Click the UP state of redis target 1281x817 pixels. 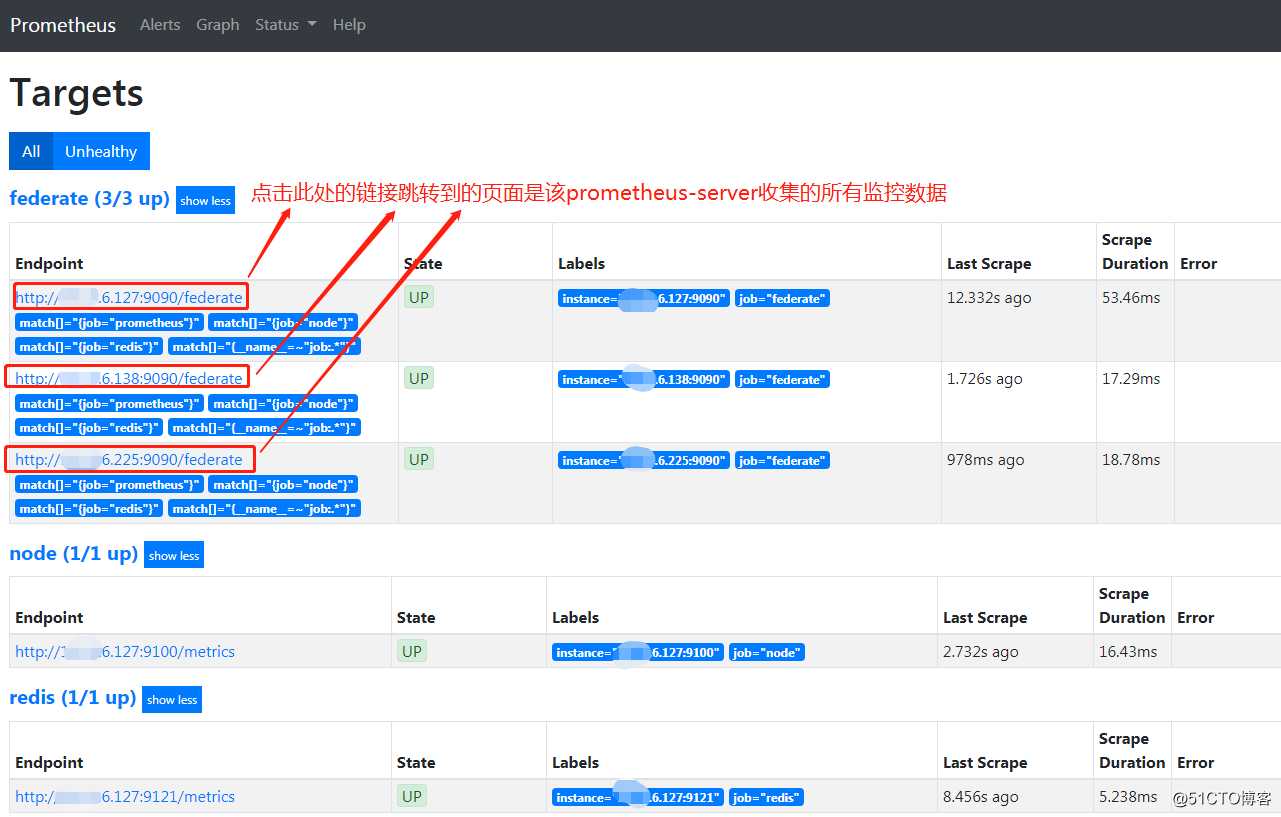click(x=412, y=796)
